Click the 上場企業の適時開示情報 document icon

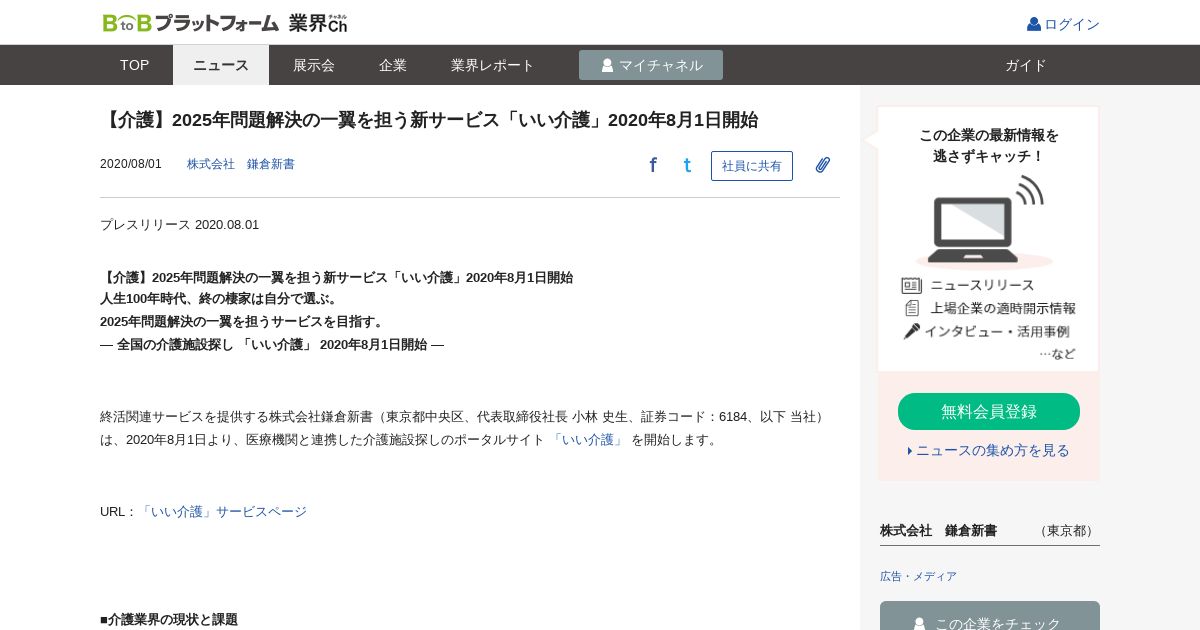point(912,308)
